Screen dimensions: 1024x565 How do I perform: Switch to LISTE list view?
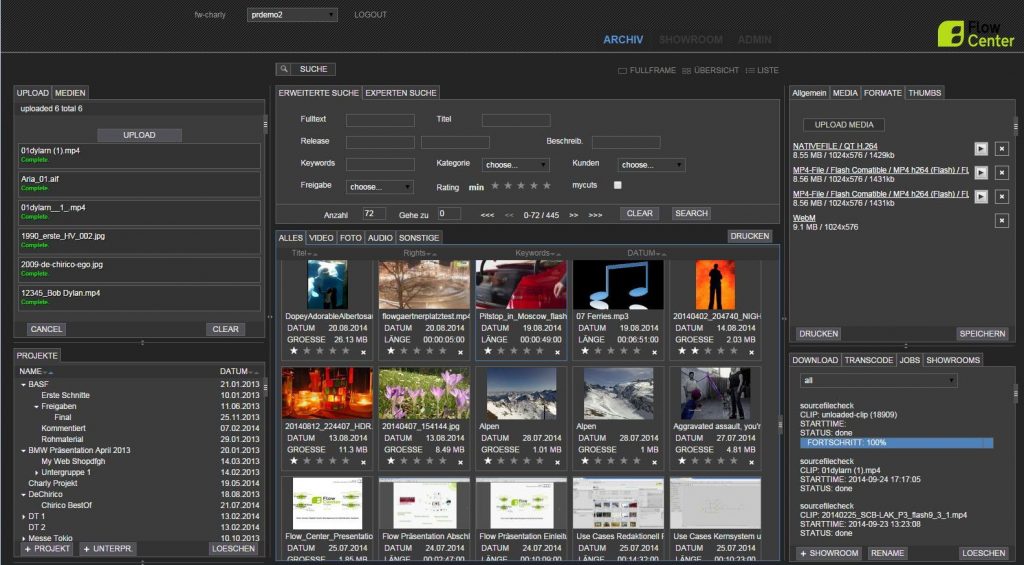tap(750, 71)
